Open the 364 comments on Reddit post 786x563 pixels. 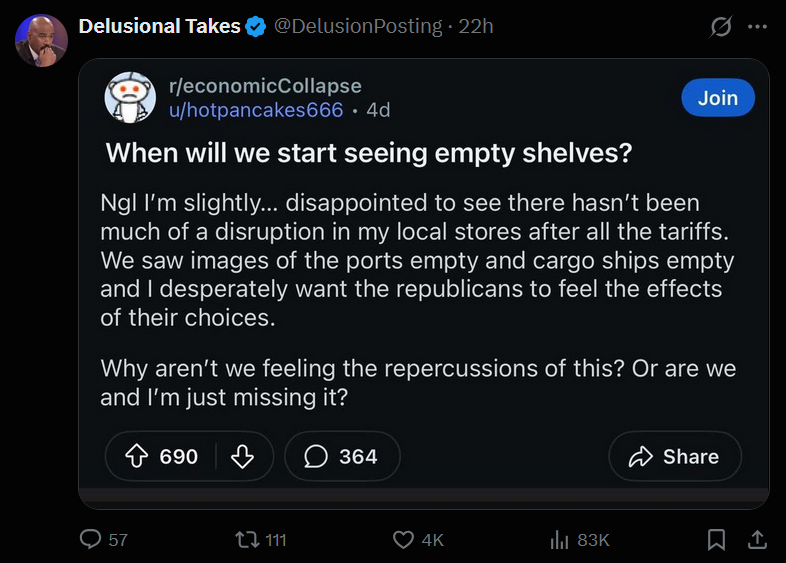pyautogui.click(x=342, y=457)
